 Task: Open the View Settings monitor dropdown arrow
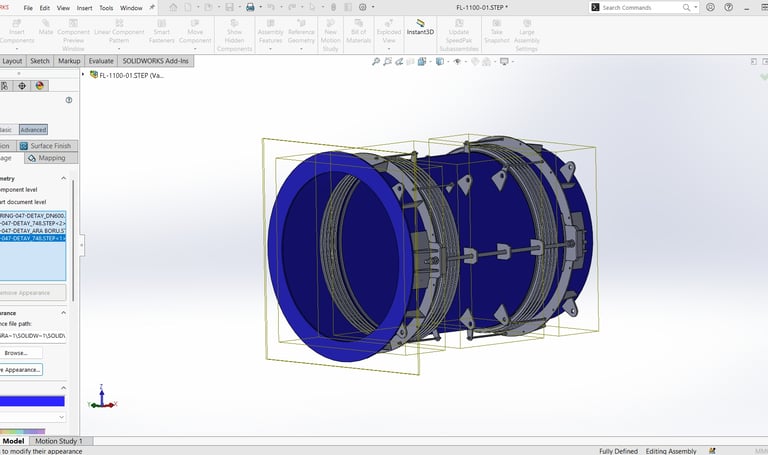[513, 62]
